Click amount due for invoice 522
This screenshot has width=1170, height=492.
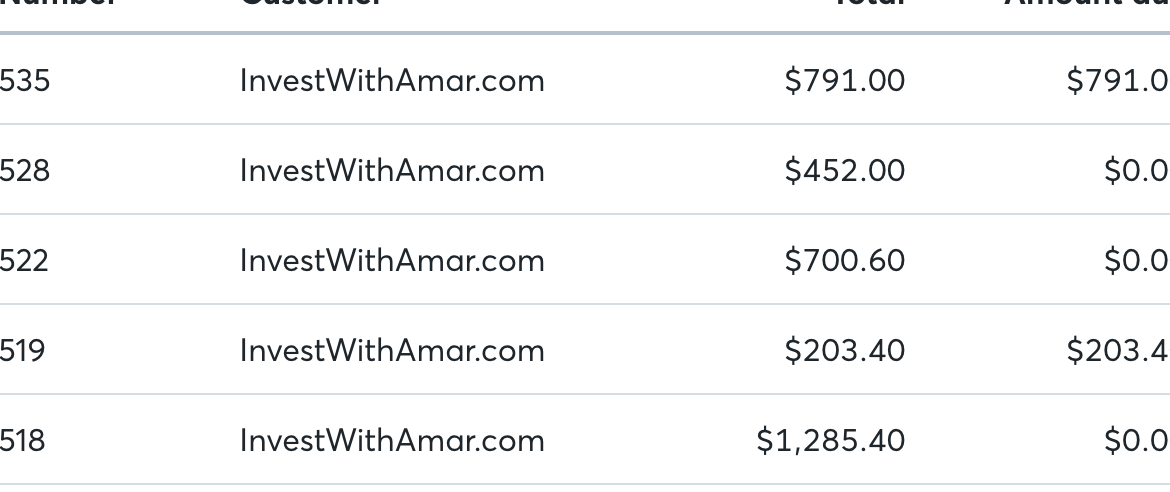coord(1136,261)
